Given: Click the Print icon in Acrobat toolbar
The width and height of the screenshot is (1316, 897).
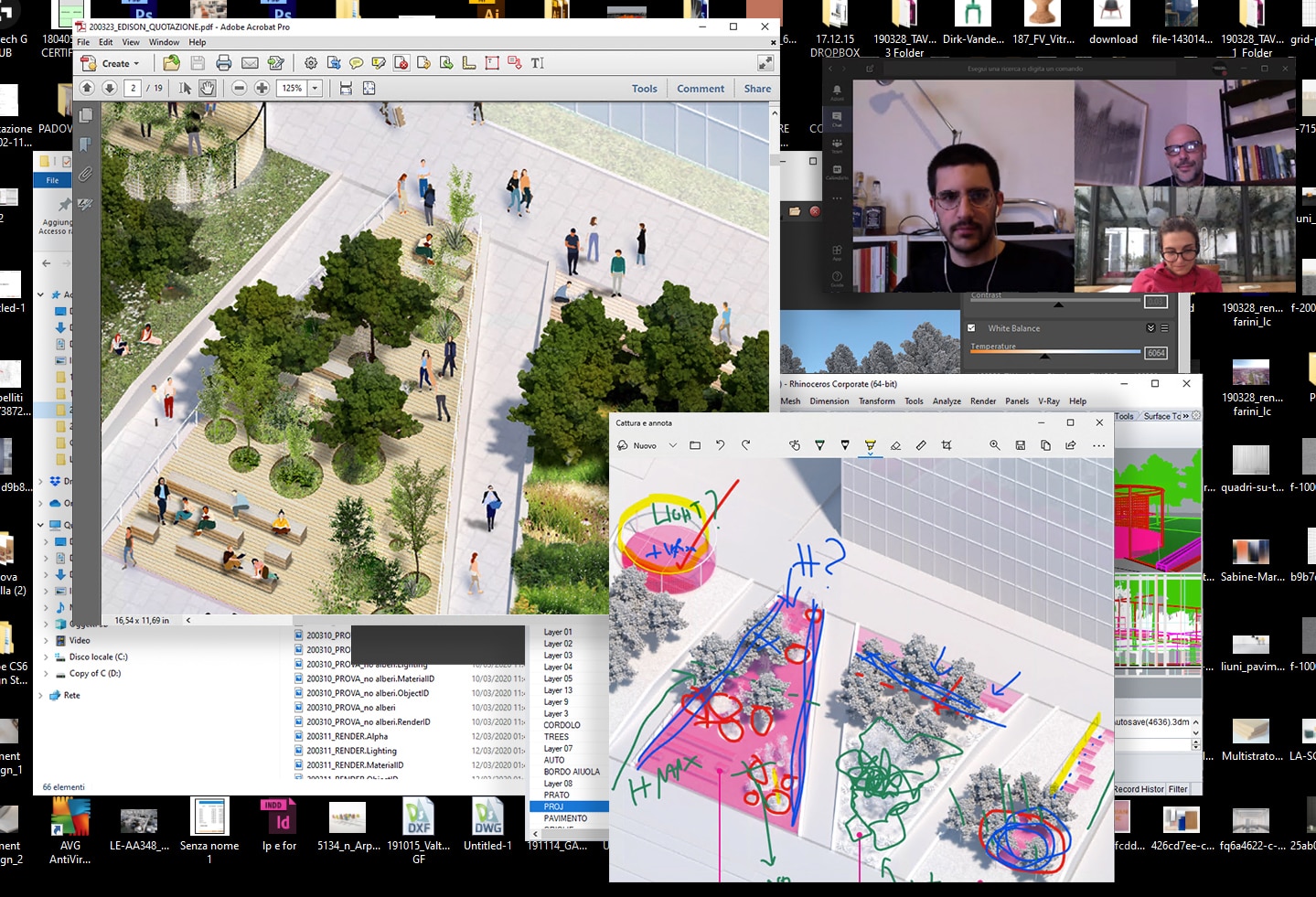Looking at the screenshot, I should [224, 63].
